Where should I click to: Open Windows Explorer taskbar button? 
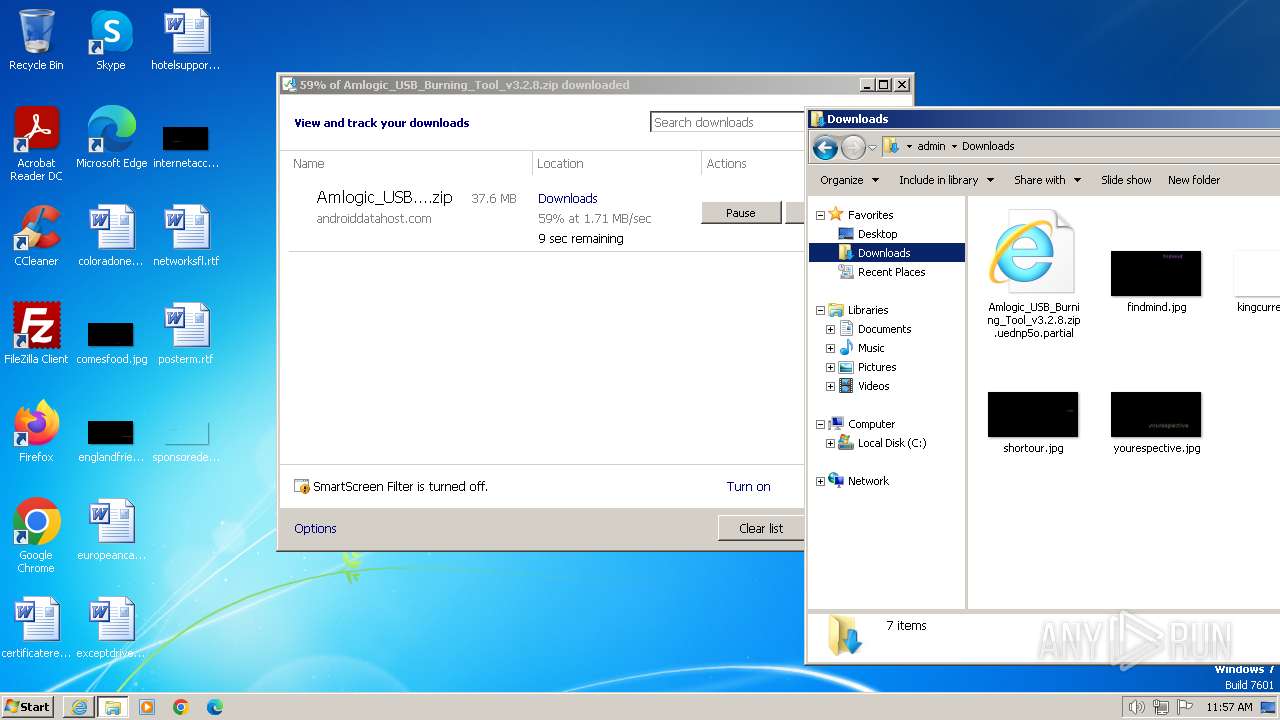tap(112, 707)
